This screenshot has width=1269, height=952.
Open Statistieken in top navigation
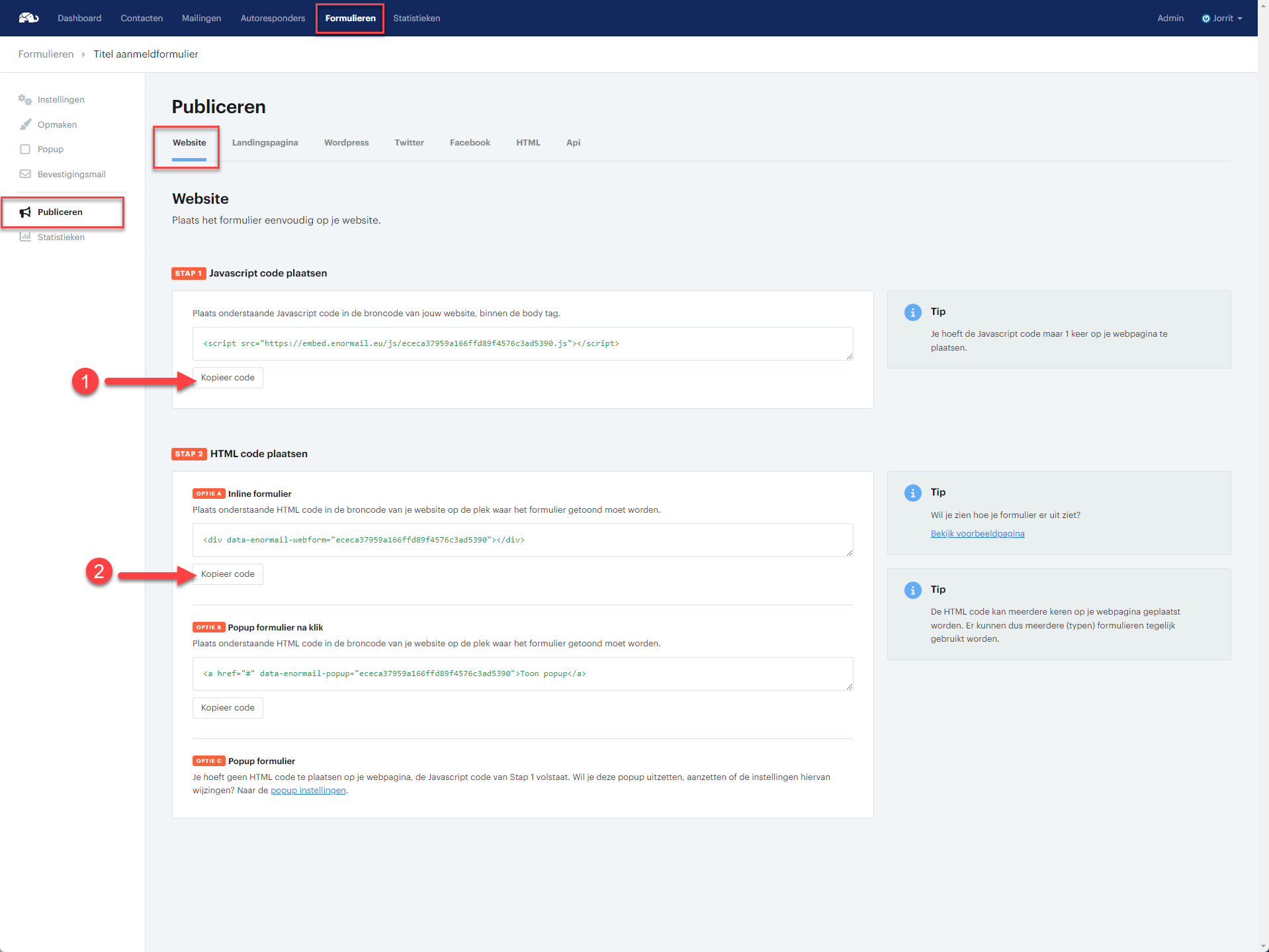pos(416,19)
